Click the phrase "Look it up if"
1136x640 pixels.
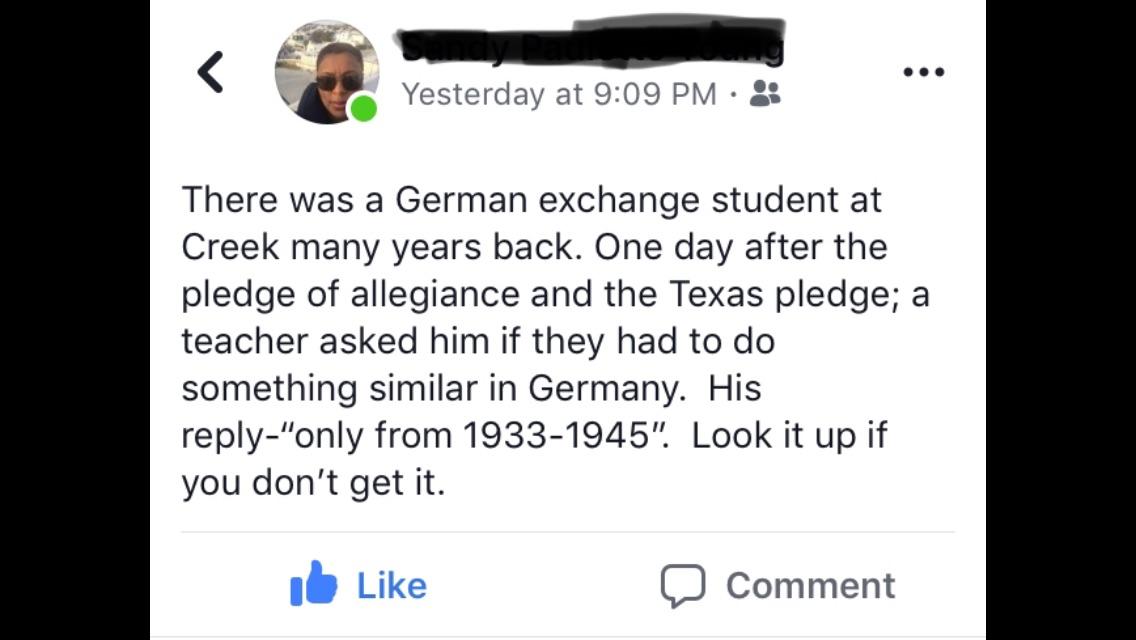pyautogui.click(x=790, y=436)
